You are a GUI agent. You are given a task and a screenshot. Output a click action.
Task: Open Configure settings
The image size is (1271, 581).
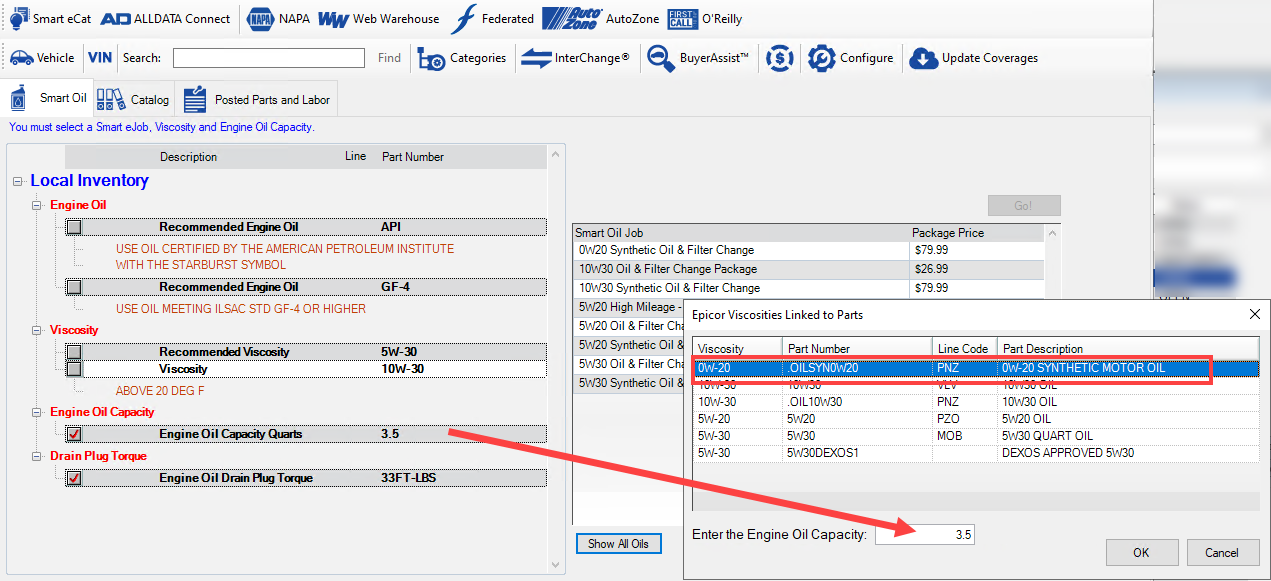[851, 58]
